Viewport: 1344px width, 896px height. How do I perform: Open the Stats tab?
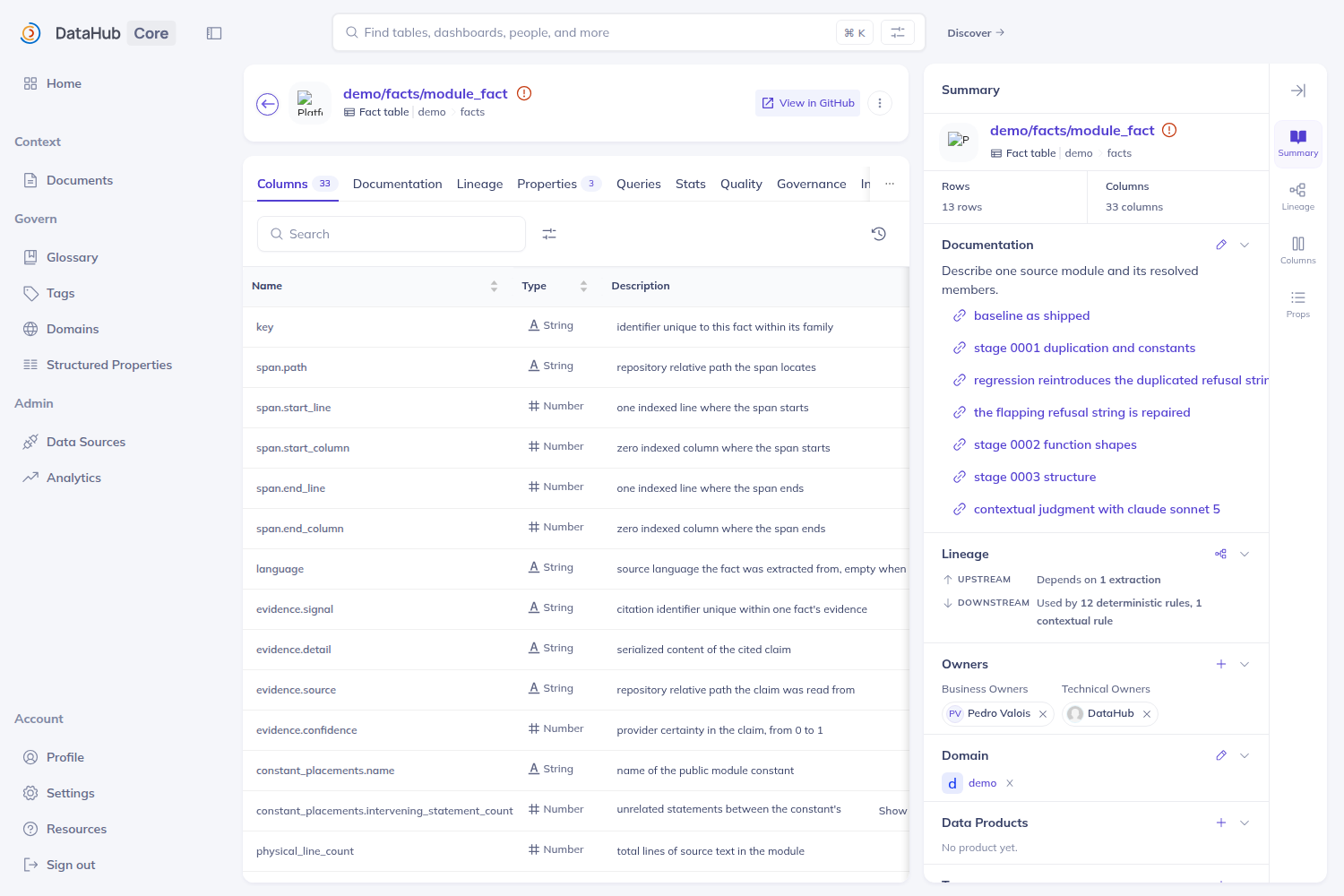(x=691, y=184)
